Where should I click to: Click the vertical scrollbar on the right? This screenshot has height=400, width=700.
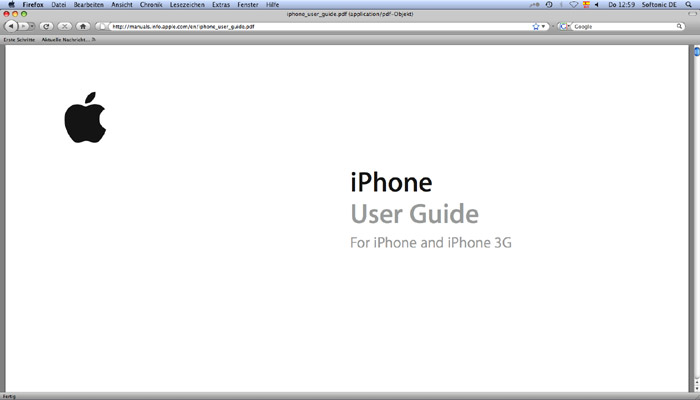695,200
